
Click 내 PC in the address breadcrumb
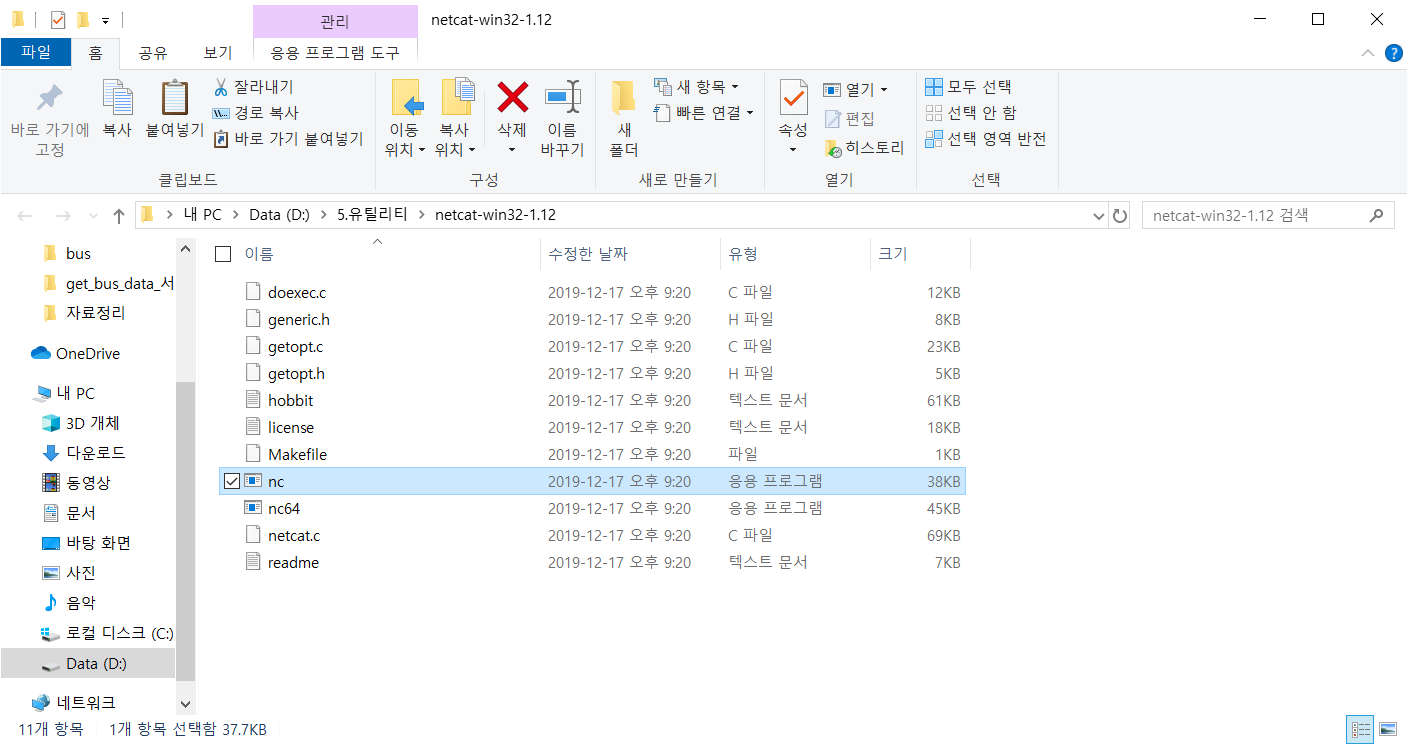pos(202,215)
